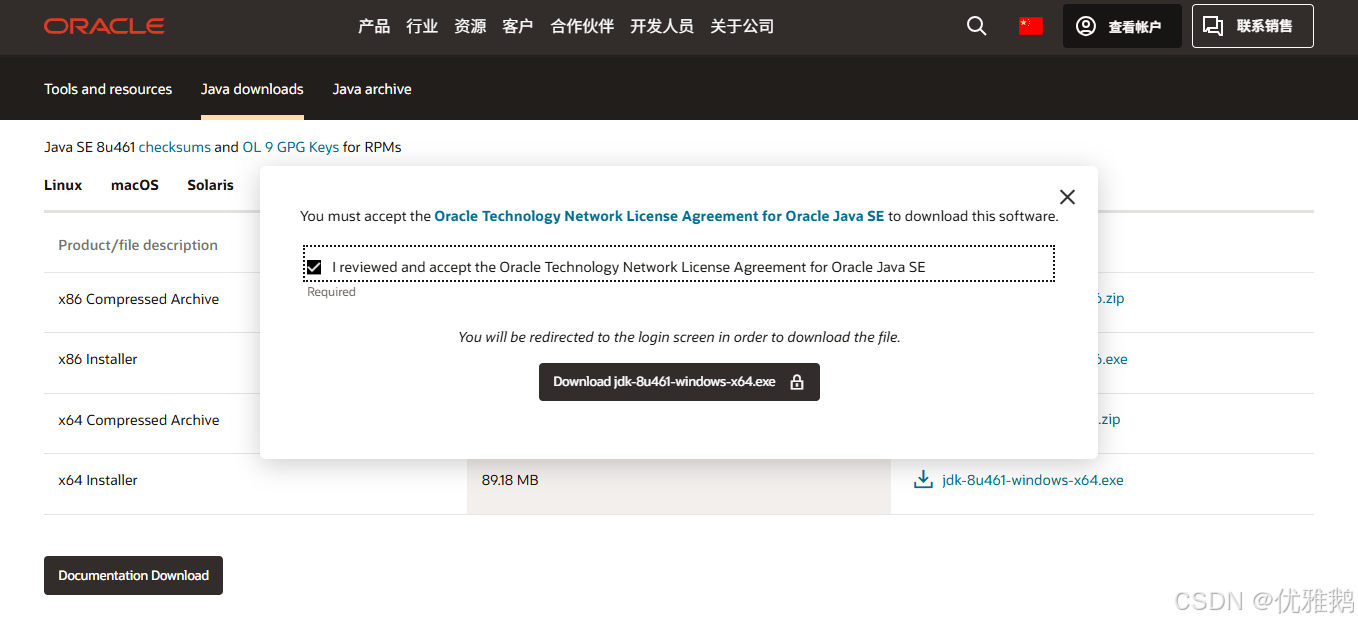Open Oracle Technology Network License Agreement link

pyautogui.click(x=659, y=216)
